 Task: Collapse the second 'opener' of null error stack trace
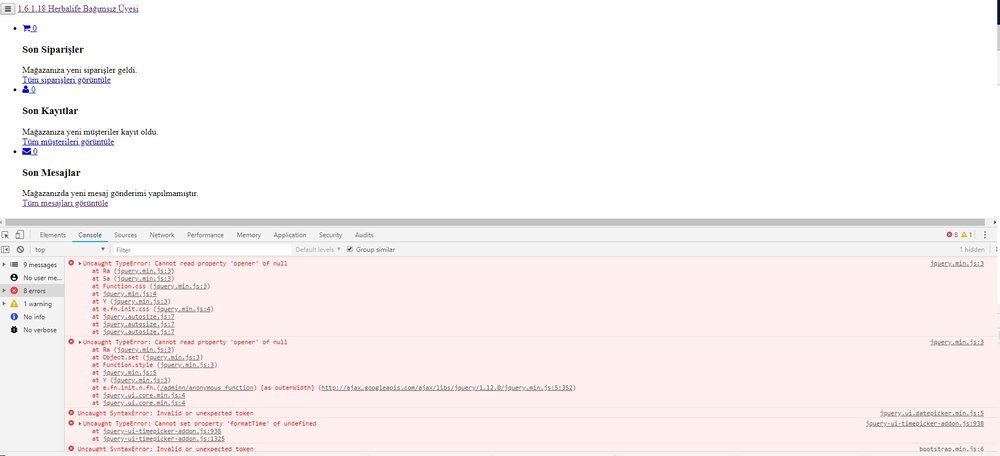click(x=80, y=342)
